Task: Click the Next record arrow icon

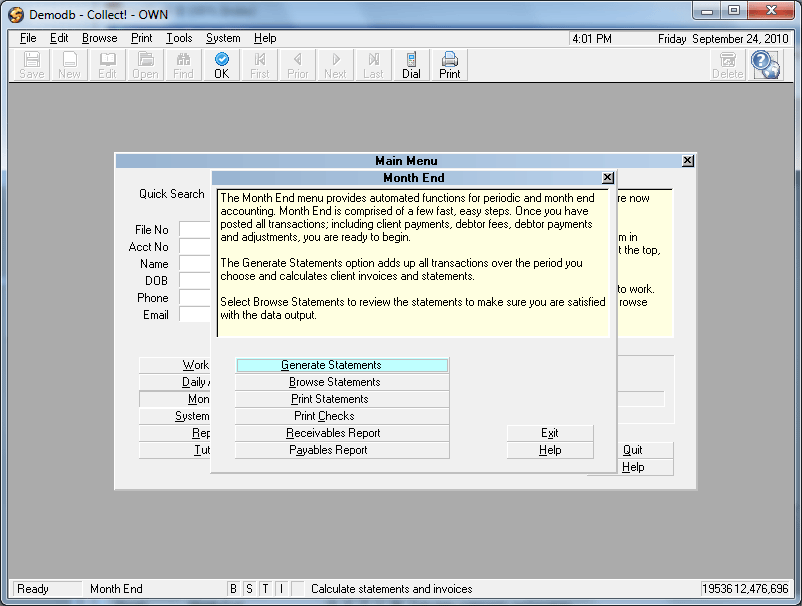Action: (x=335, y=65)
